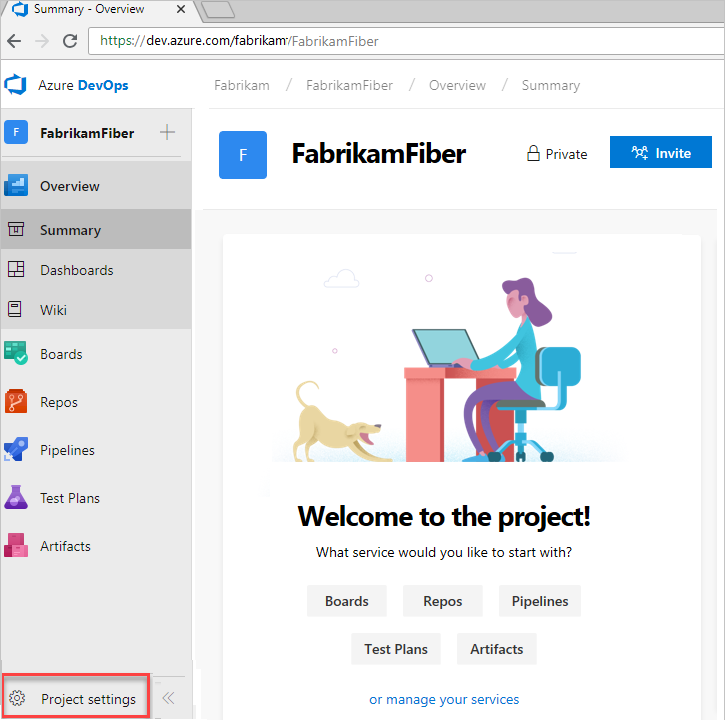Image resolution: width=725 pixels, height=720 pixels.
Task: Click the FabrikamFiber project avatar in sidebar
Action: coord(16,133)
